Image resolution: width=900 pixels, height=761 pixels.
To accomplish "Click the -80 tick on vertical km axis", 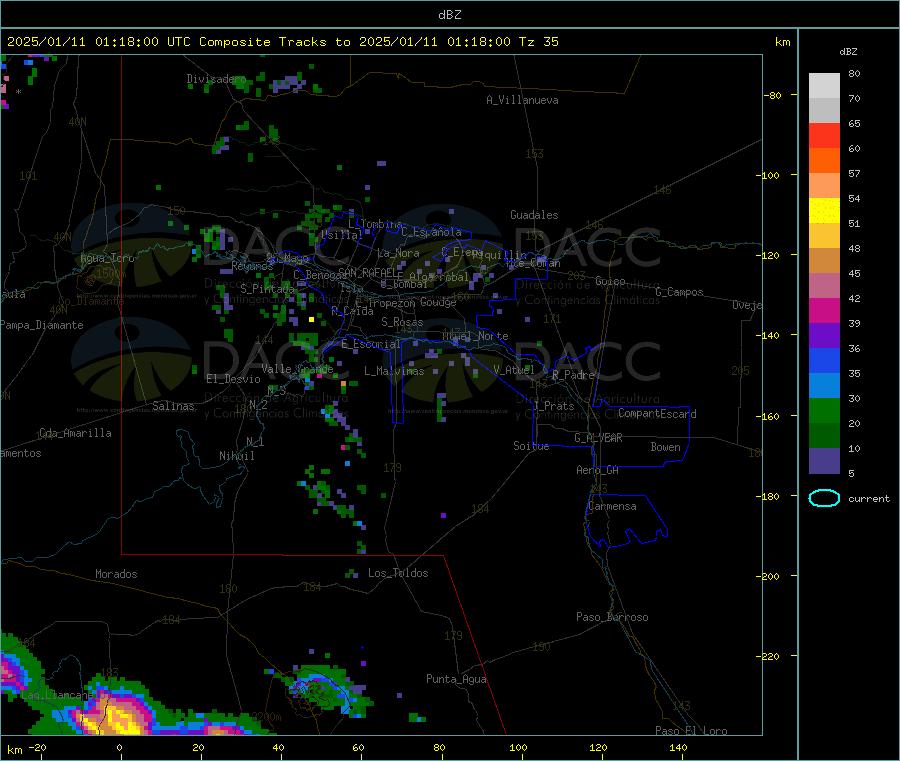I will point(772,95).
